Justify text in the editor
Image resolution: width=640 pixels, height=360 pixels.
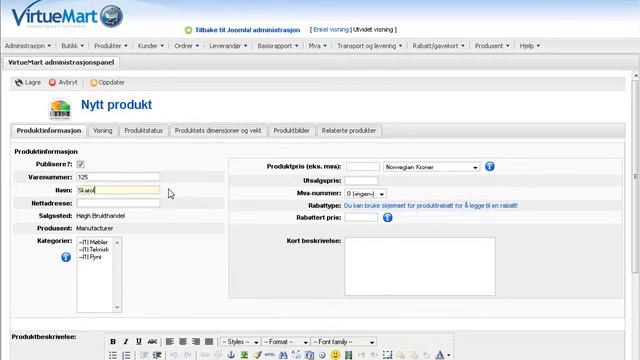pyautogui.click(x=209, y=342)
